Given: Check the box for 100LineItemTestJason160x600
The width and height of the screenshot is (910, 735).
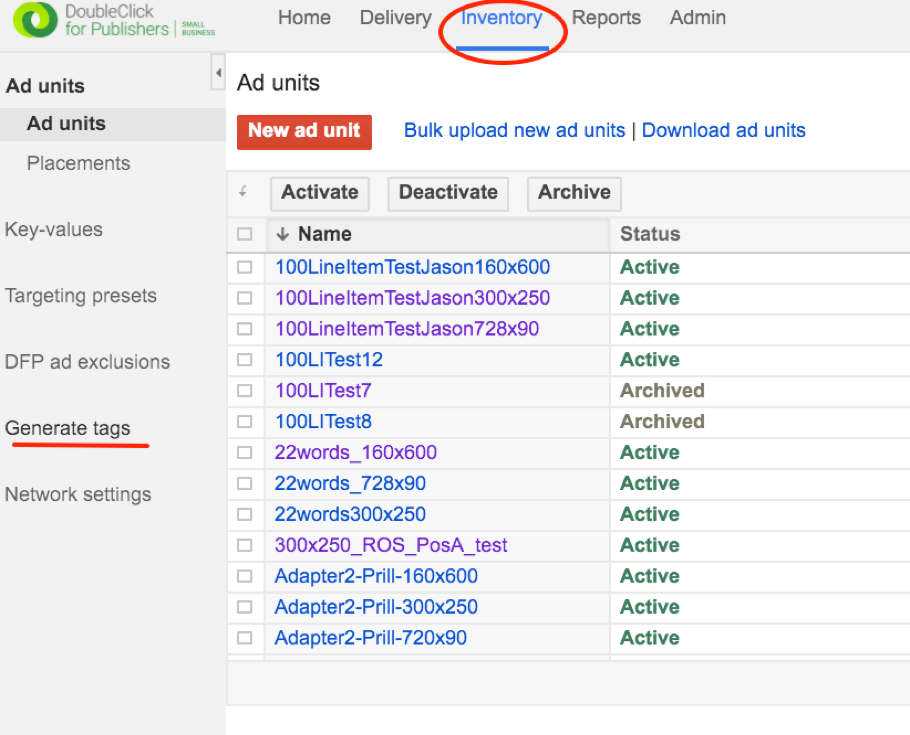Looking at the screenshot, I should (245, 267).
